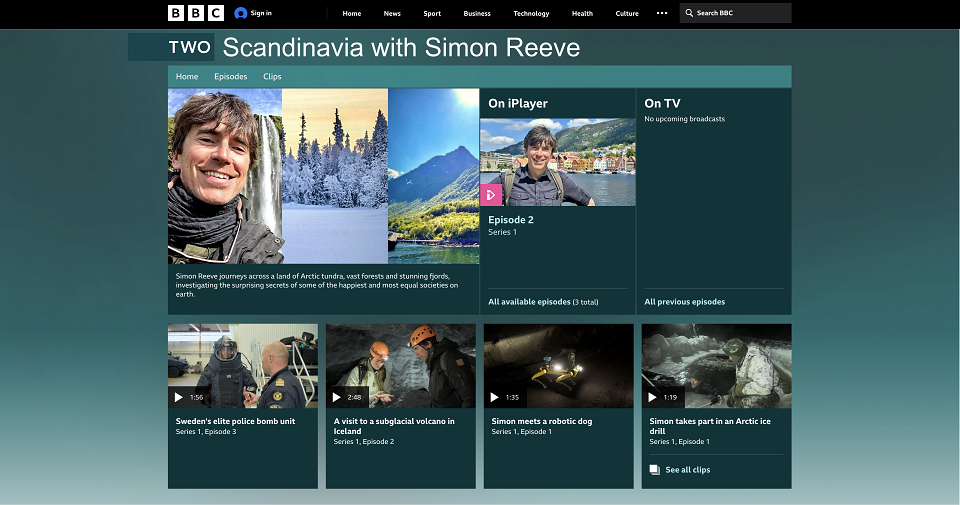
Task: Click the bomb unit clip thumbnail
Action: (243, 366)
